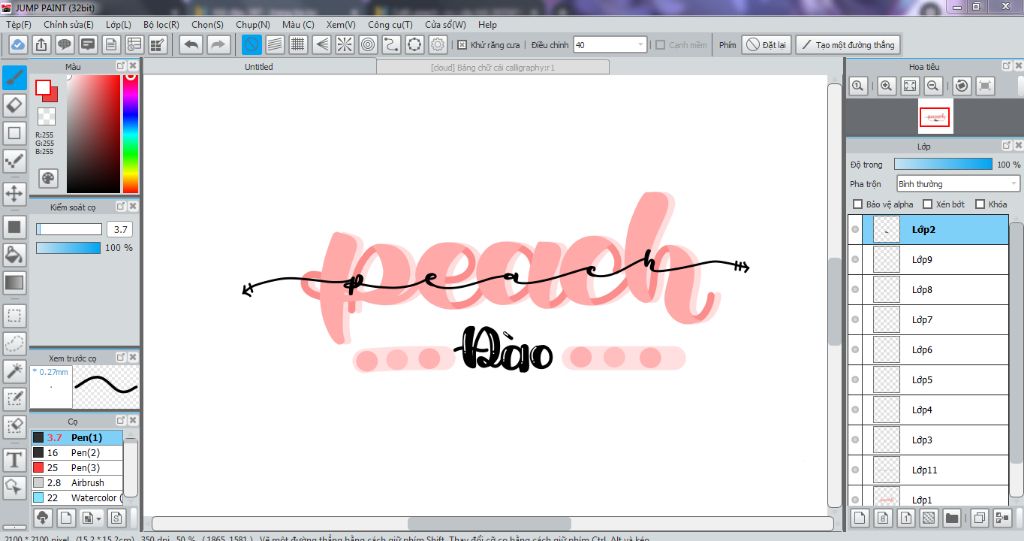The image size is (1024, 541).
Task: Open the Tệp(F) menu
Action: (x=19, y=25)
